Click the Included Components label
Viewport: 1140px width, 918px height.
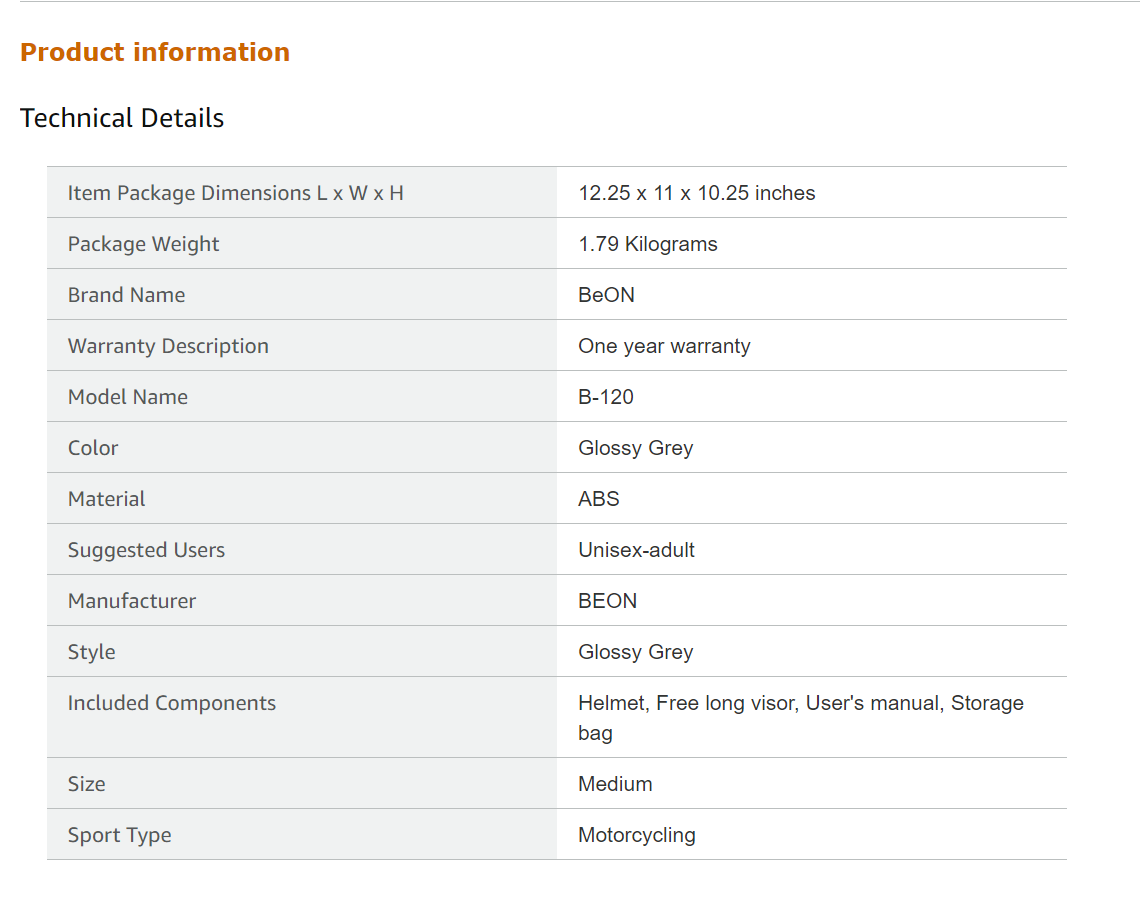click(x=171, y=703)
